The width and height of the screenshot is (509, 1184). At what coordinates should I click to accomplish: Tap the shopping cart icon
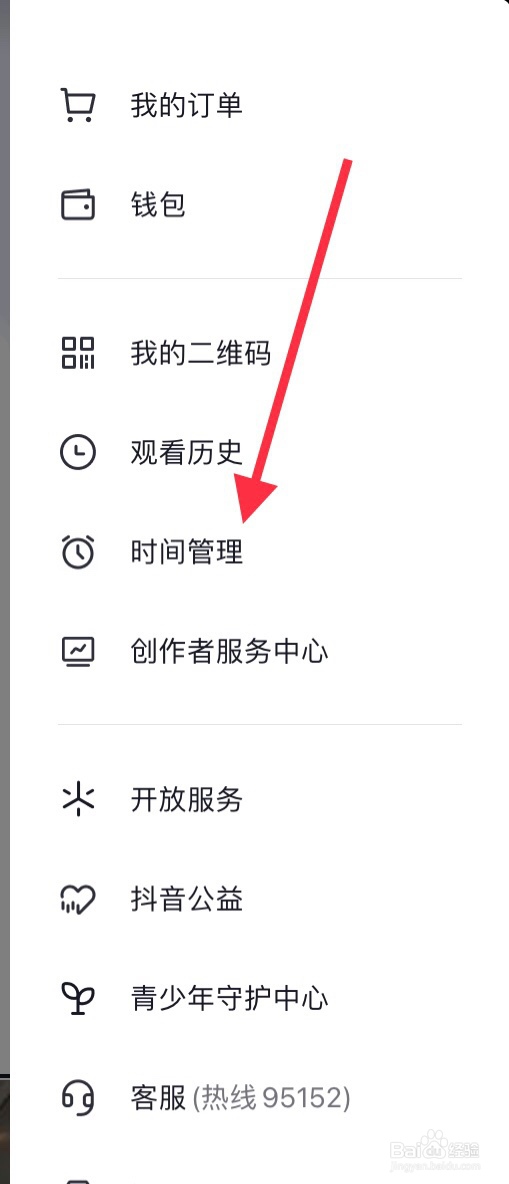(x=78, y=105)
